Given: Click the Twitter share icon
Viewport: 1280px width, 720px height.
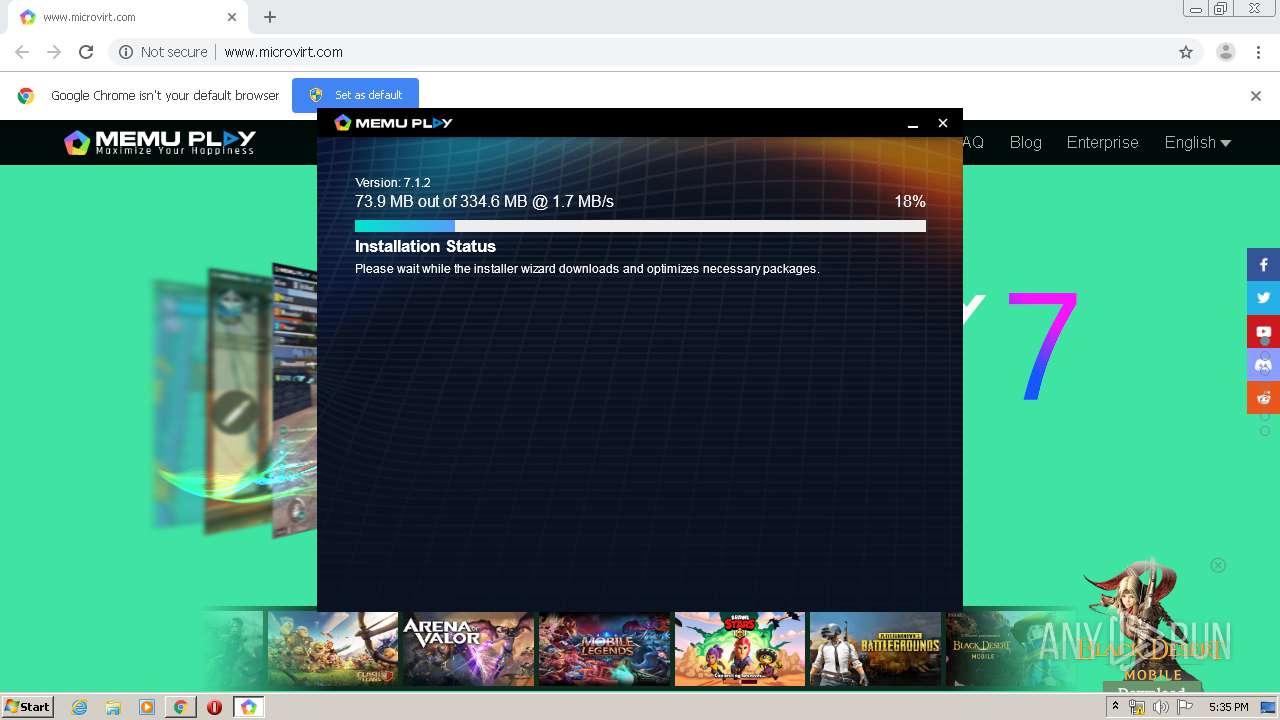Looking at the screenshot, I should click(1263, 298).
